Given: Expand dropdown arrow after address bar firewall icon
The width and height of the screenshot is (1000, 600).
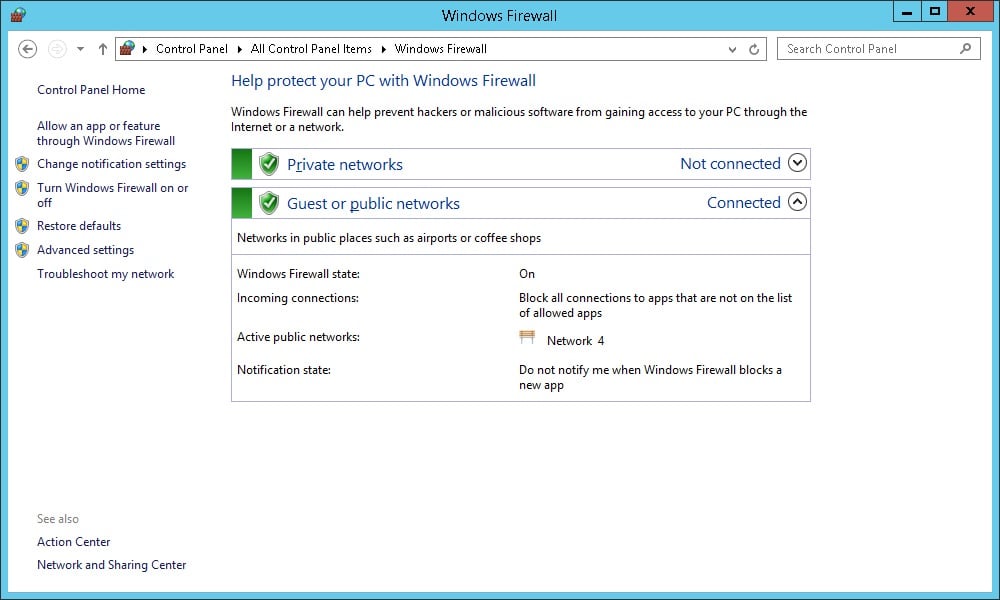Looking at the screenshot, I should click(x=145, y=49).
